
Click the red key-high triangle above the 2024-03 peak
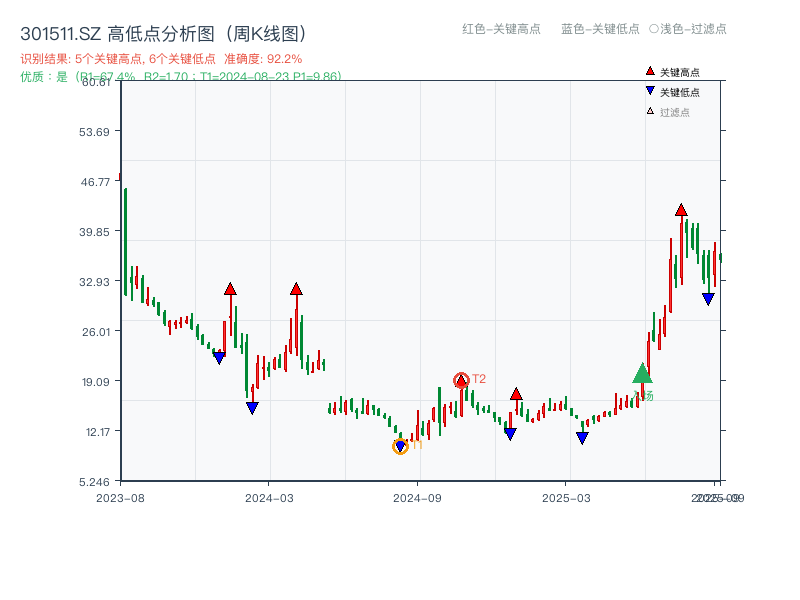click(x=296, y=287)
